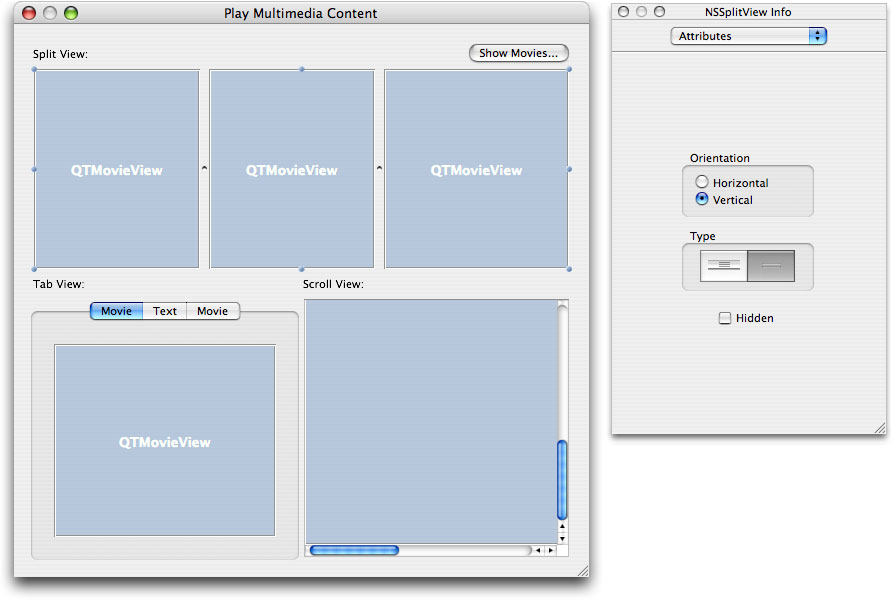
Task: Select Horizontal orientation for the split view
Action: [x=702, y=181]
